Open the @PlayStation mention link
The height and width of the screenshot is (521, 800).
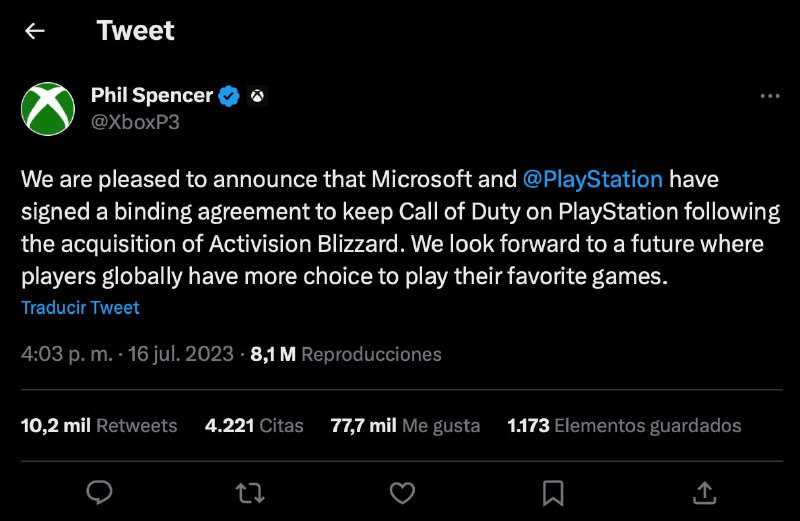point(593,180)
